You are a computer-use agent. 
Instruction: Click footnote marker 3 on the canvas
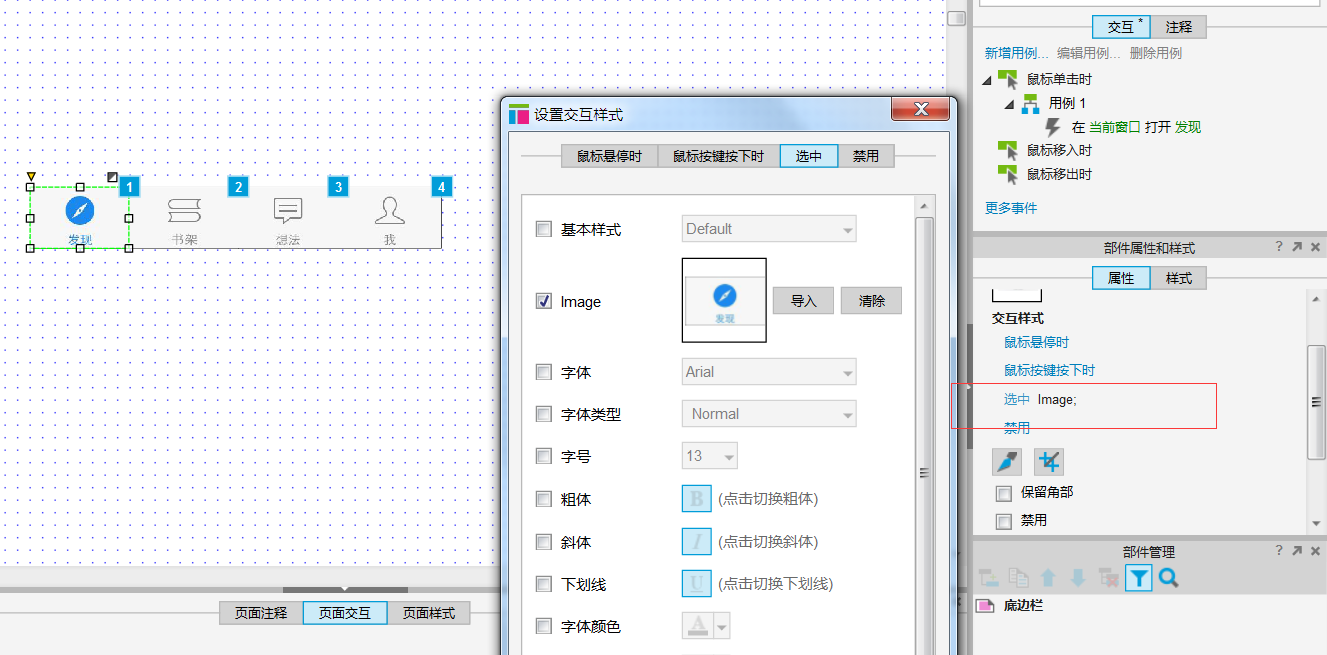tap(338, 186)
